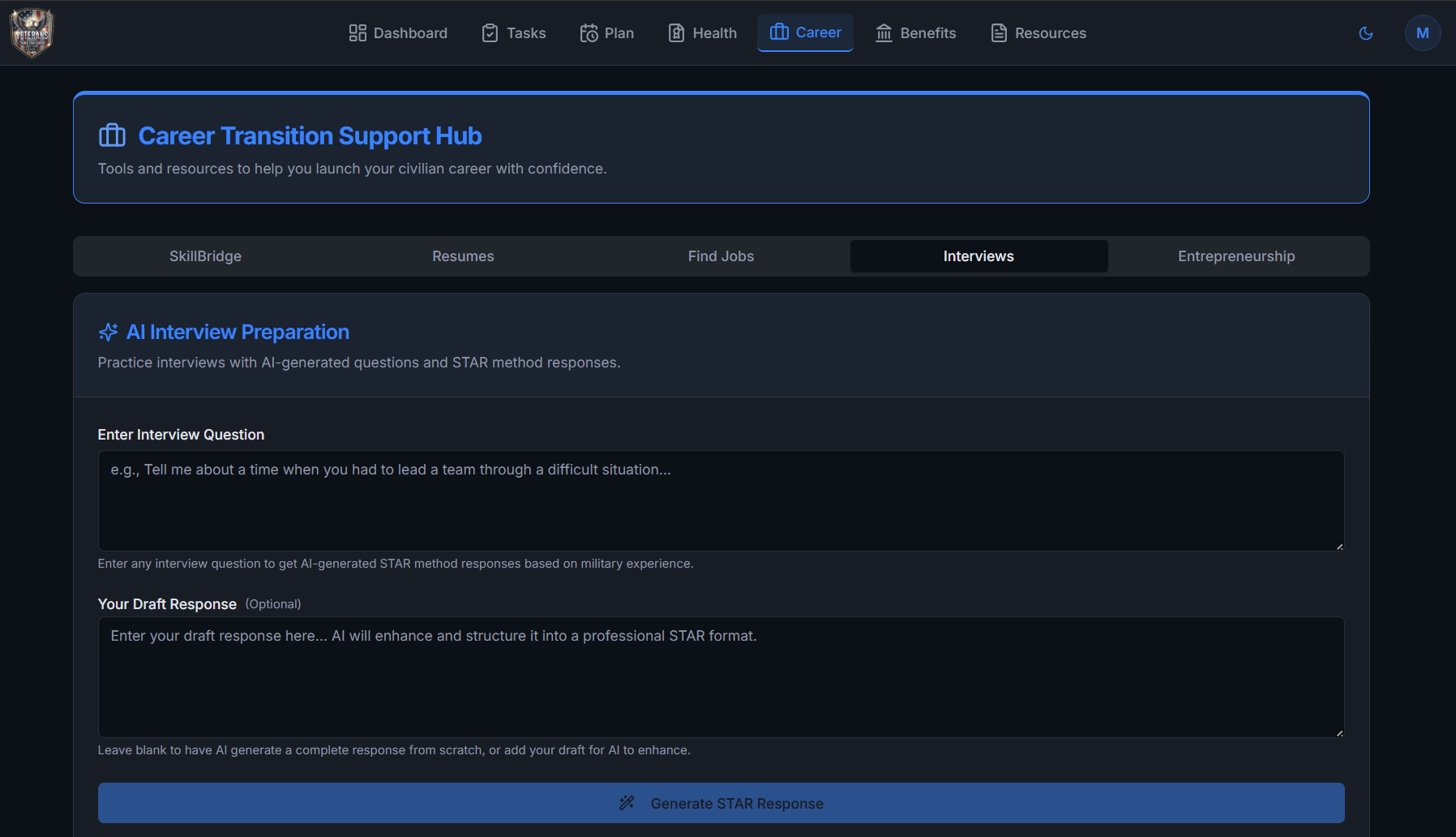
Task: Select the Plan calendar icon
Action: click(x=588, y=32)
